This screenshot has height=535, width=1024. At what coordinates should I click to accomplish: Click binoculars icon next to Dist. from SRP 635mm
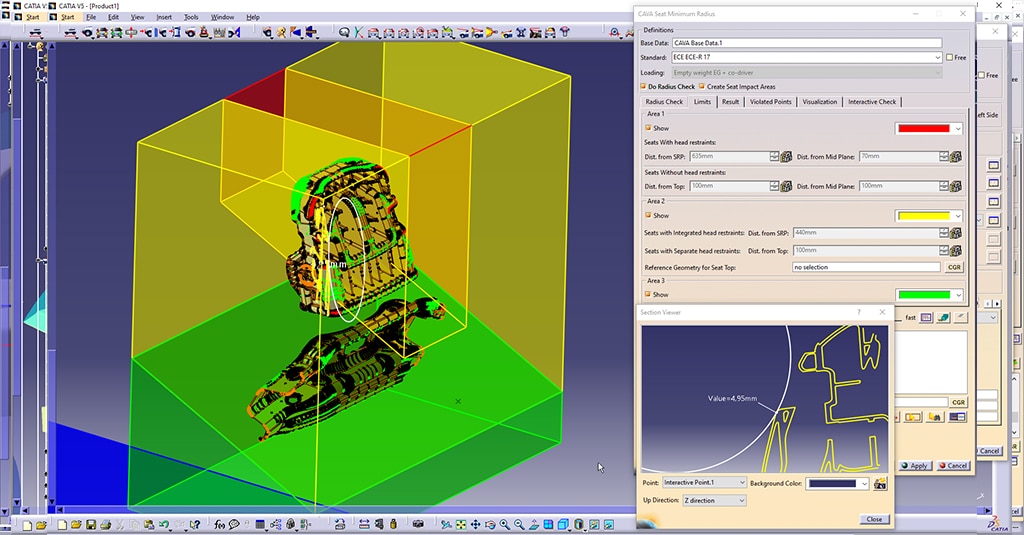pos(786,157)
